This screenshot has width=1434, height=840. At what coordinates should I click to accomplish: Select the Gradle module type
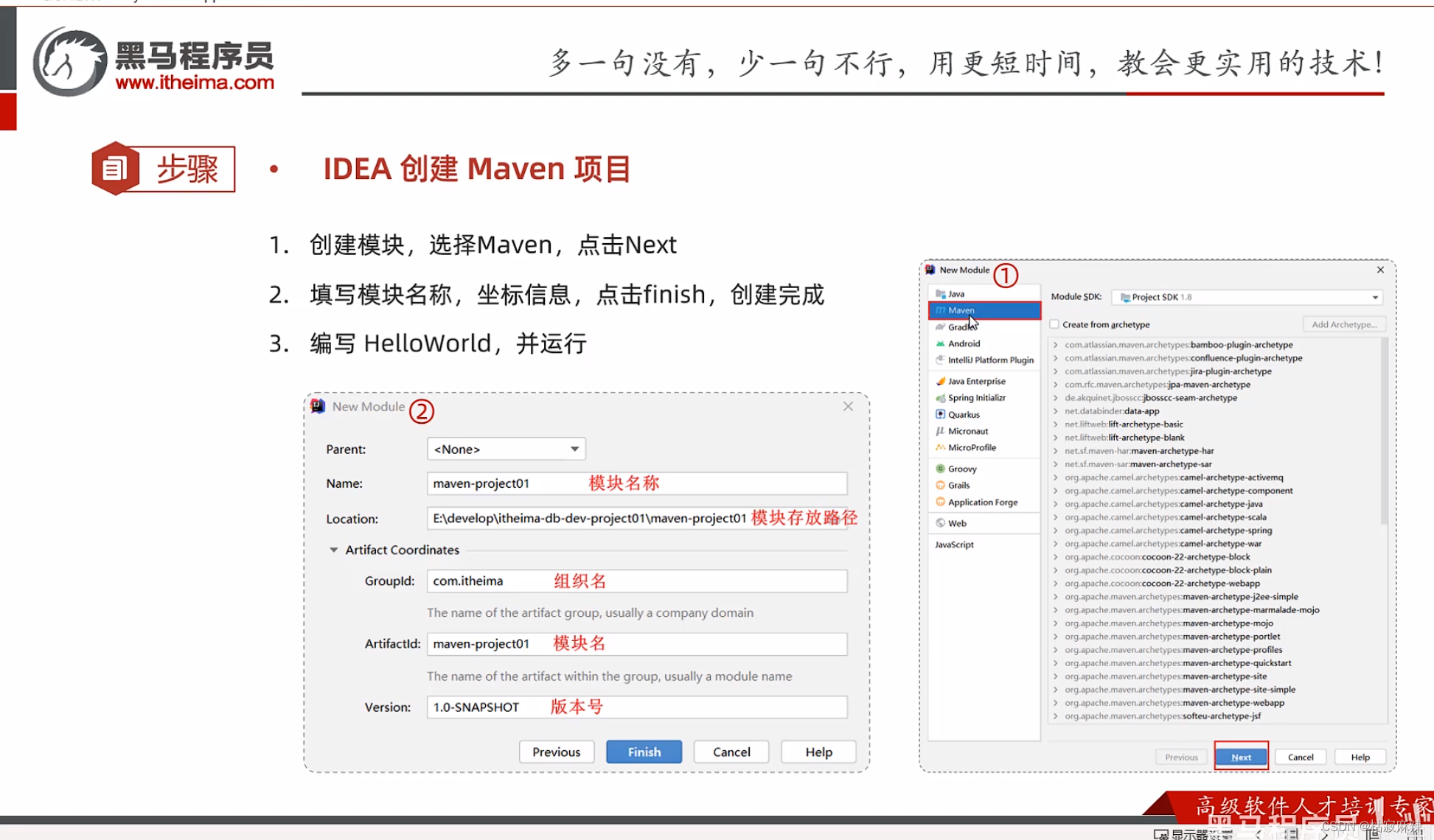point(958,326)
